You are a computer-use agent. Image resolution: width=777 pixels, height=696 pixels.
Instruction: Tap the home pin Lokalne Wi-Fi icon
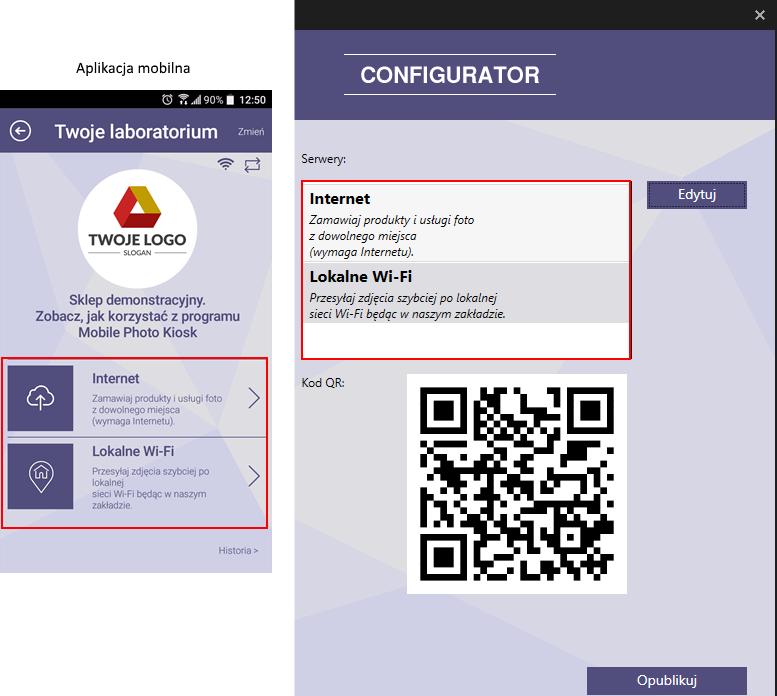[41, 476]
